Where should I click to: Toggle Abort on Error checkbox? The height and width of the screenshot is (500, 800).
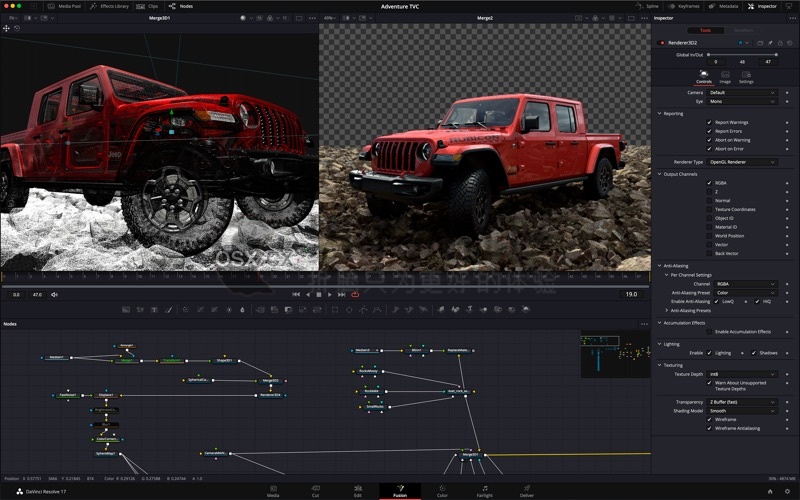click(709, 148)
